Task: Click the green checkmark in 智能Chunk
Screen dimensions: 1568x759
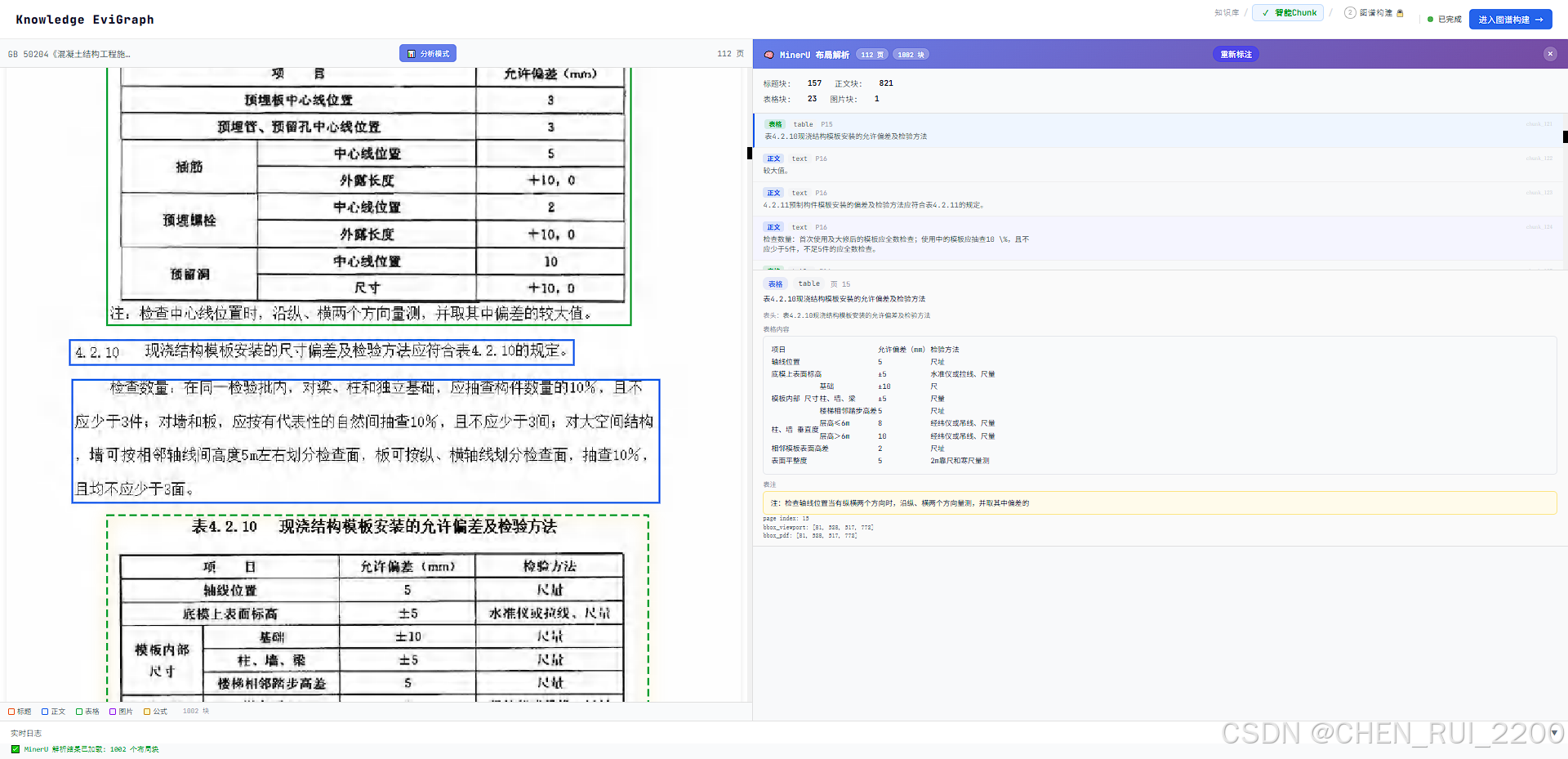Action: (1266, 13)
